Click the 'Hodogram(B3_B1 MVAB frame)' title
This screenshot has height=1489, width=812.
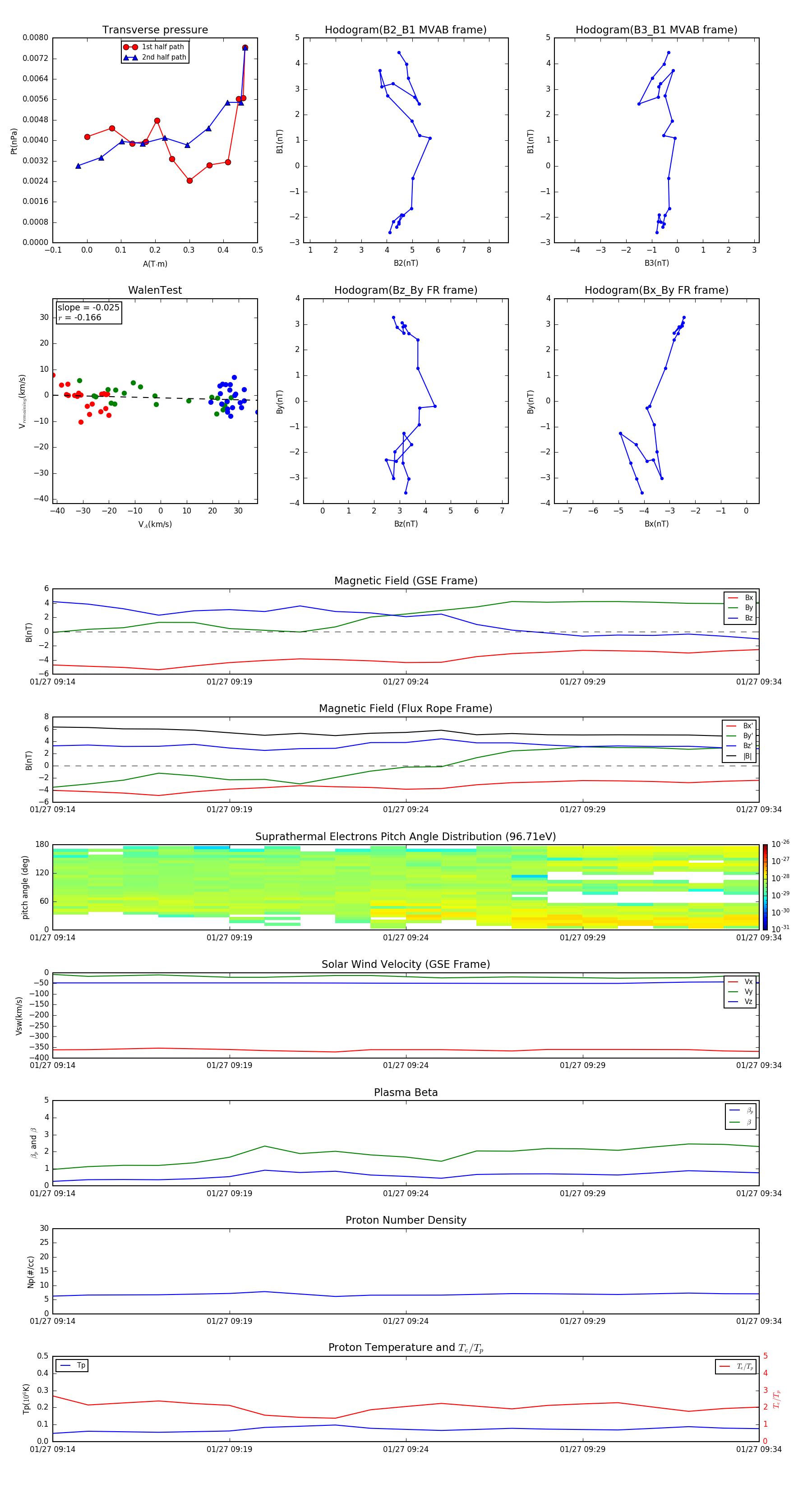(x=656, y=30)
